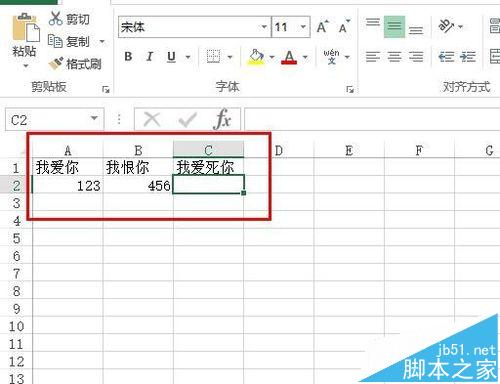Expand the phonetic guide dropdown arrow
The width and height of the screenshot is (500, 384).
(x=347, y=57)
